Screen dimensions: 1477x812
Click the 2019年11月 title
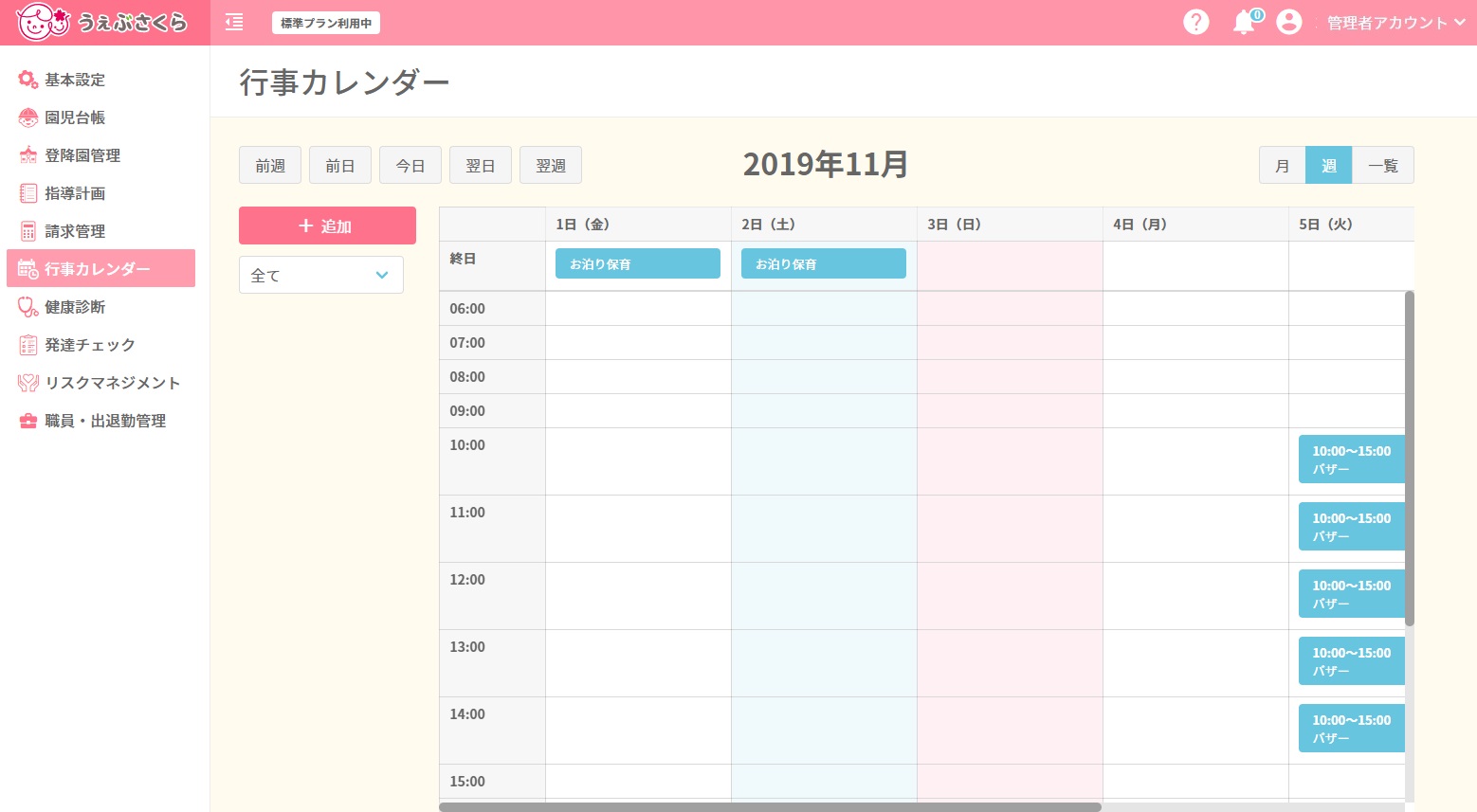coord(826,164)
